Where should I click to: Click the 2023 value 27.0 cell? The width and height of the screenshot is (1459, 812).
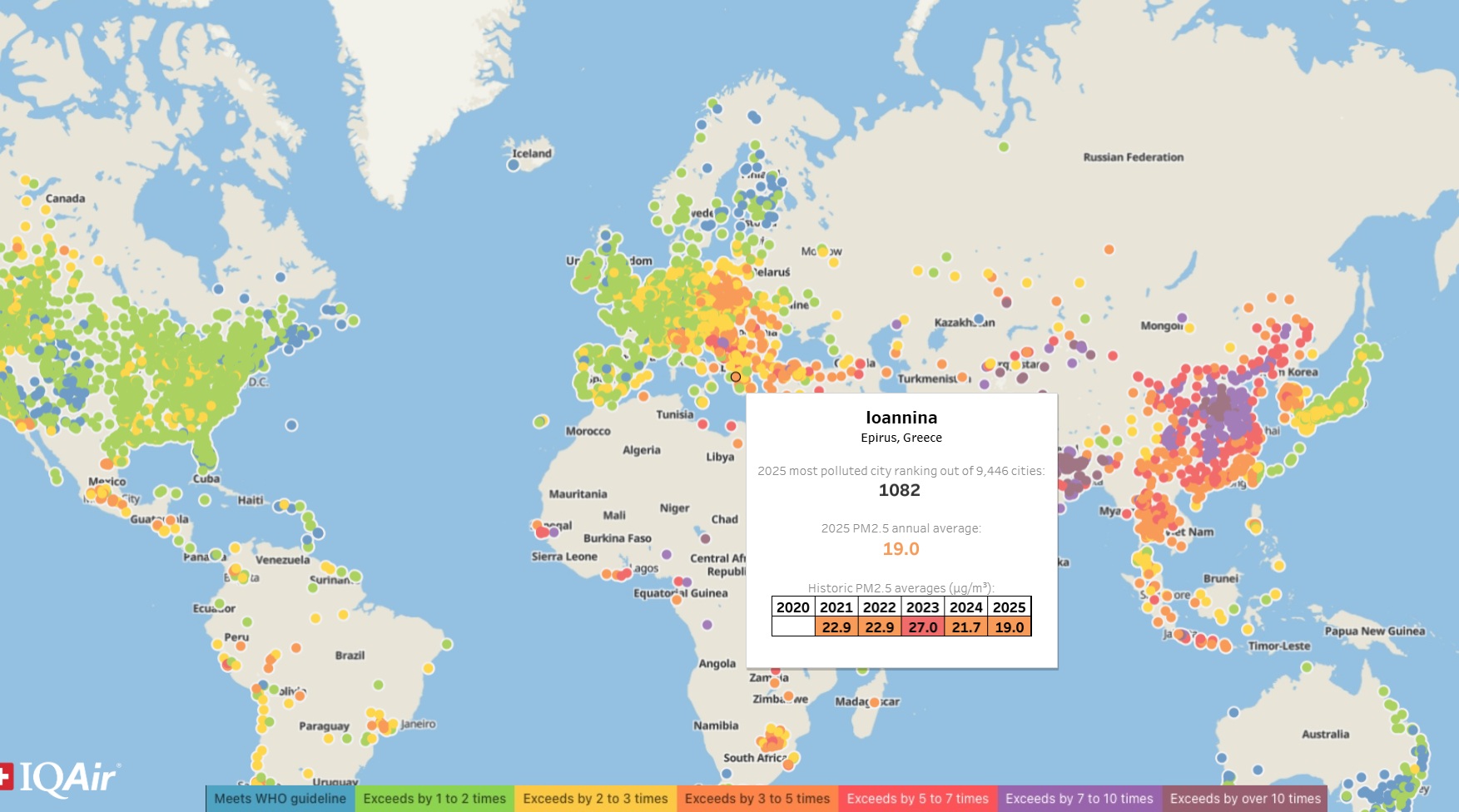tap(922, 627)
